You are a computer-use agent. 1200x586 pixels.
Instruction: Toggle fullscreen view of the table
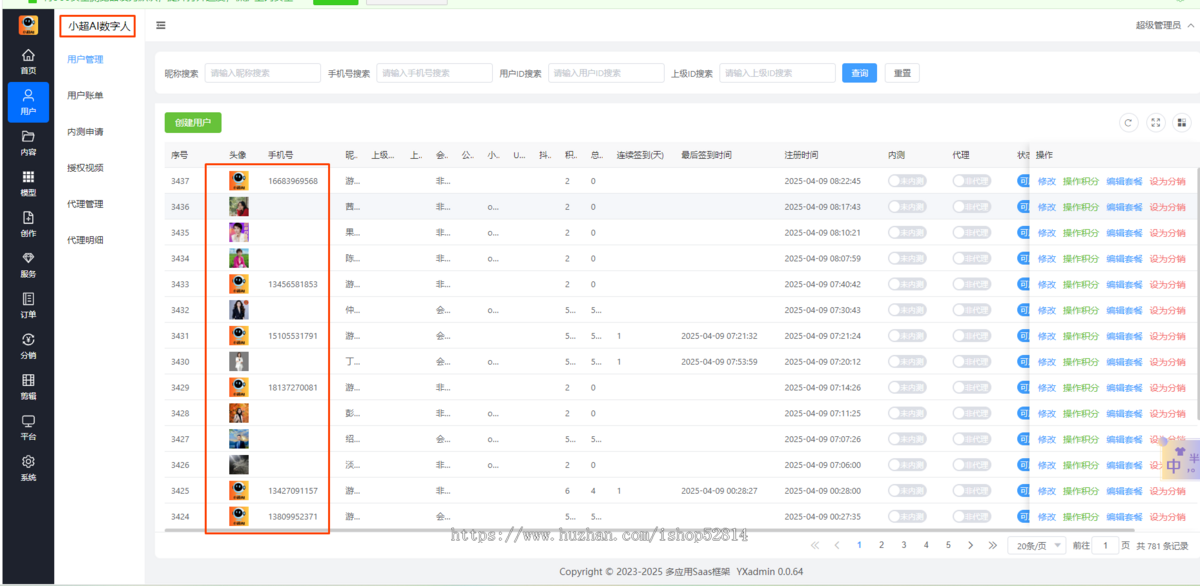tap(1156, 122)
